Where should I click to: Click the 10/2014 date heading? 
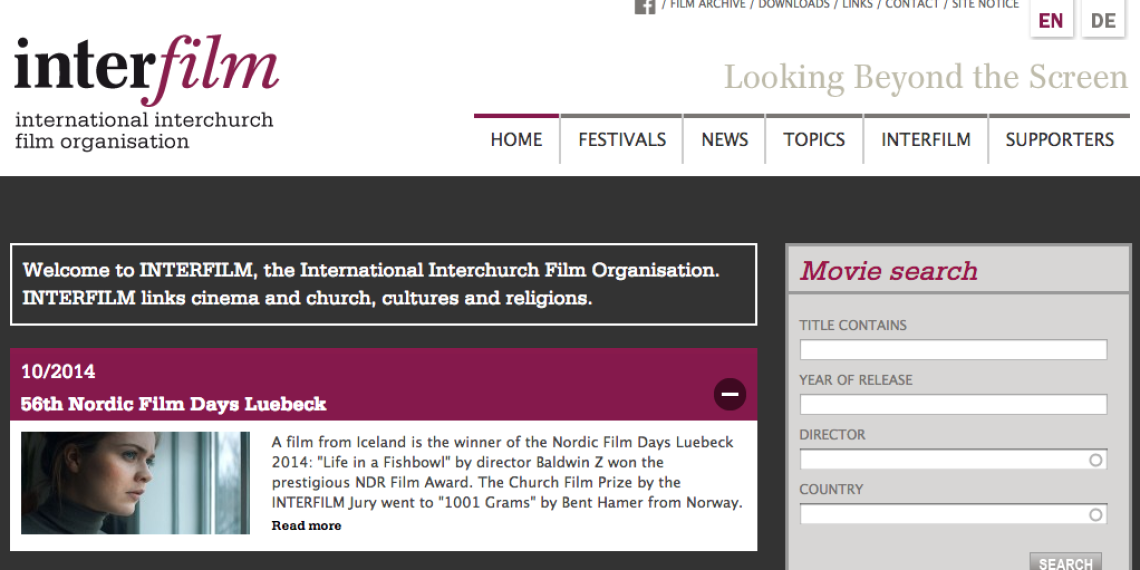click(x=58, y=372)
